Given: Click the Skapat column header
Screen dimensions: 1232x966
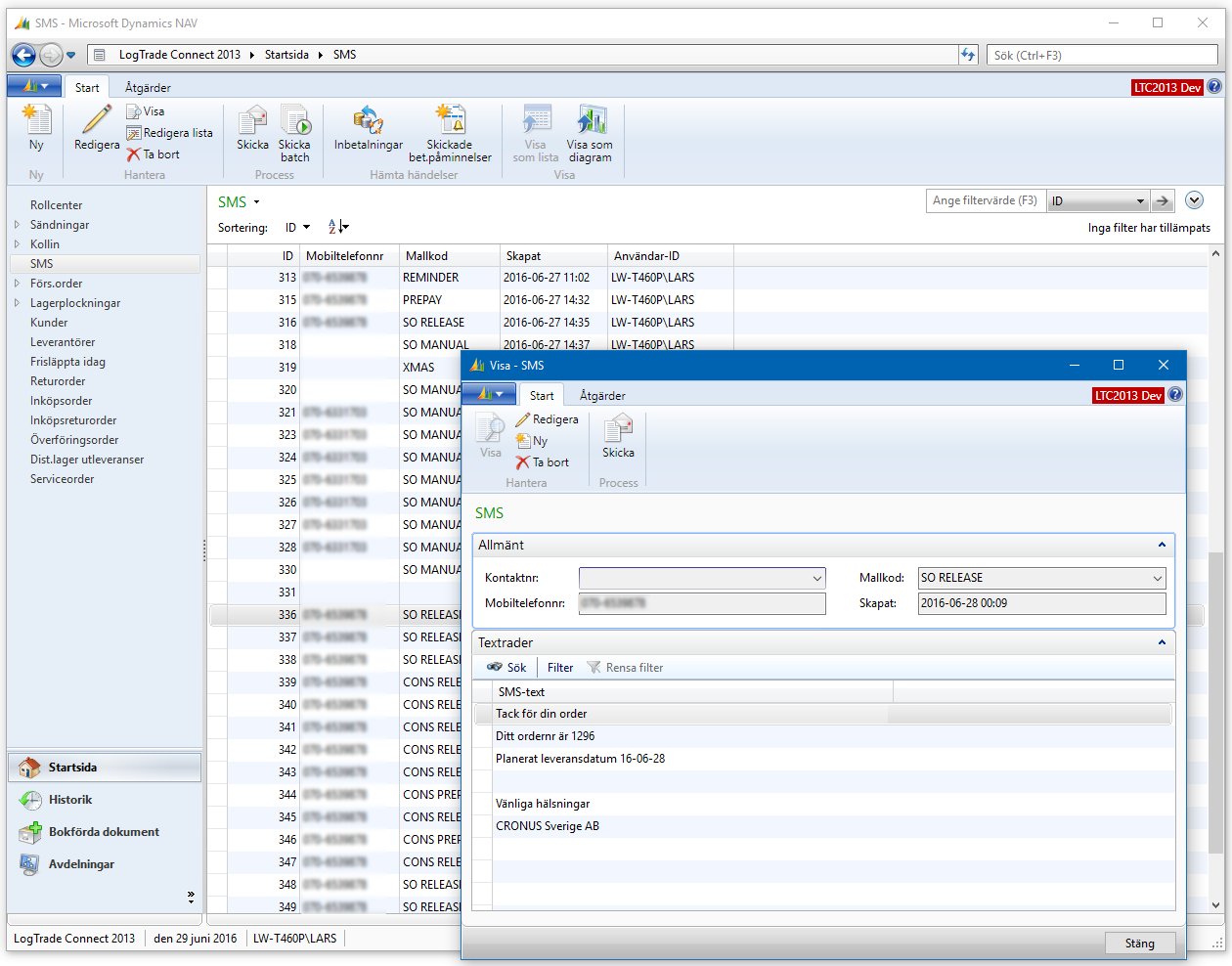Looking at the screenshot, I should (553, 256).
